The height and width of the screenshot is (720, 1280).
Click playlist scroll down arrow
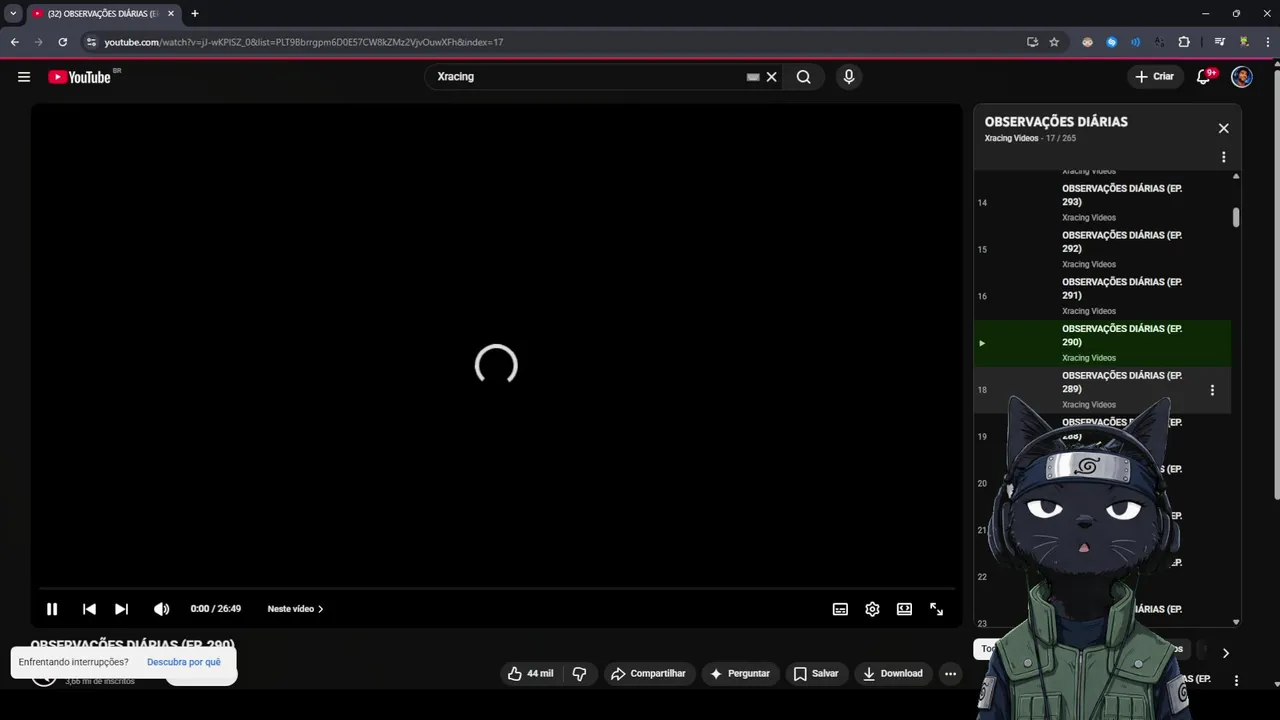point(1236,622)
